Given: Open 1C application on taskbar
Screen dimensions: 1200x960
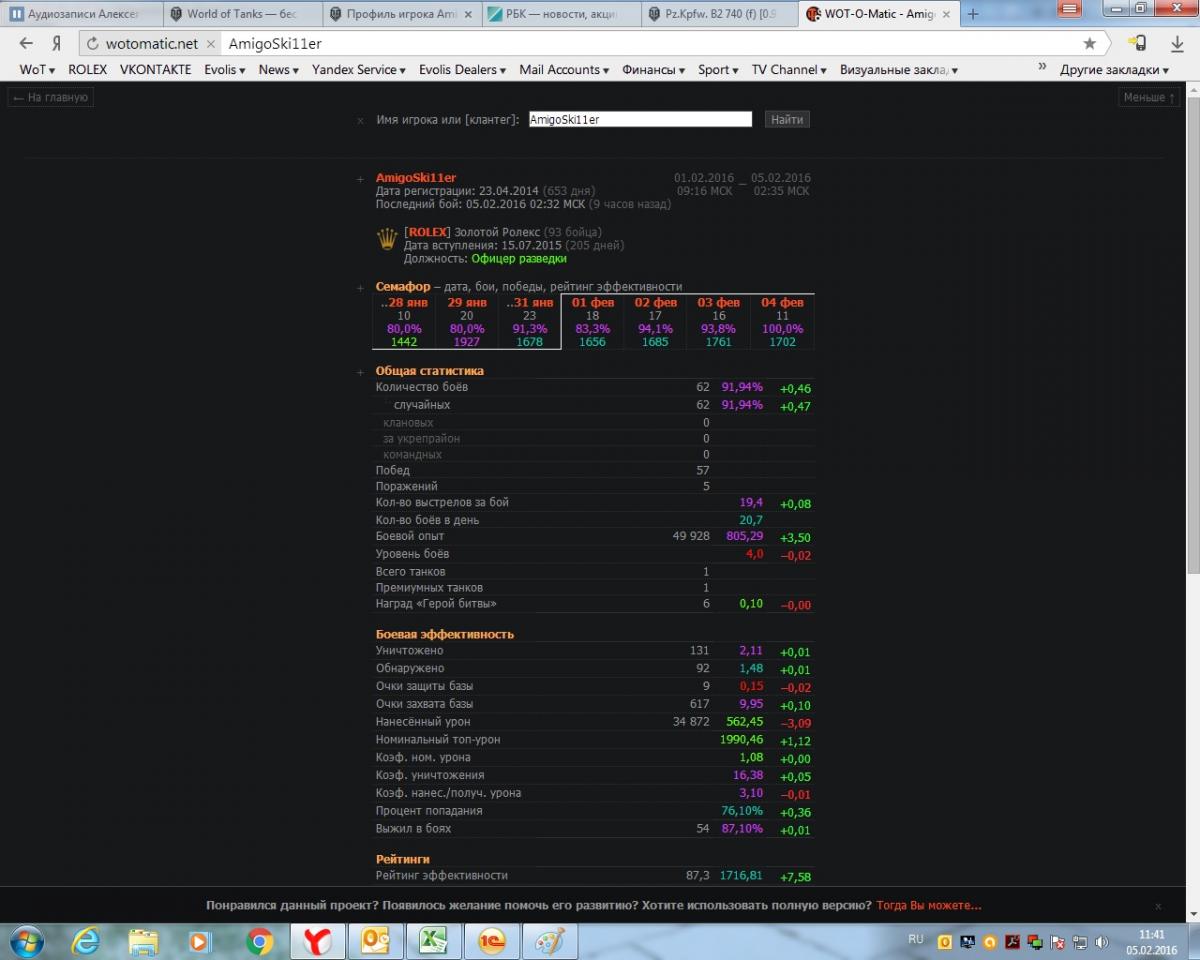Looking at the screenshot, I should (492, 941).
